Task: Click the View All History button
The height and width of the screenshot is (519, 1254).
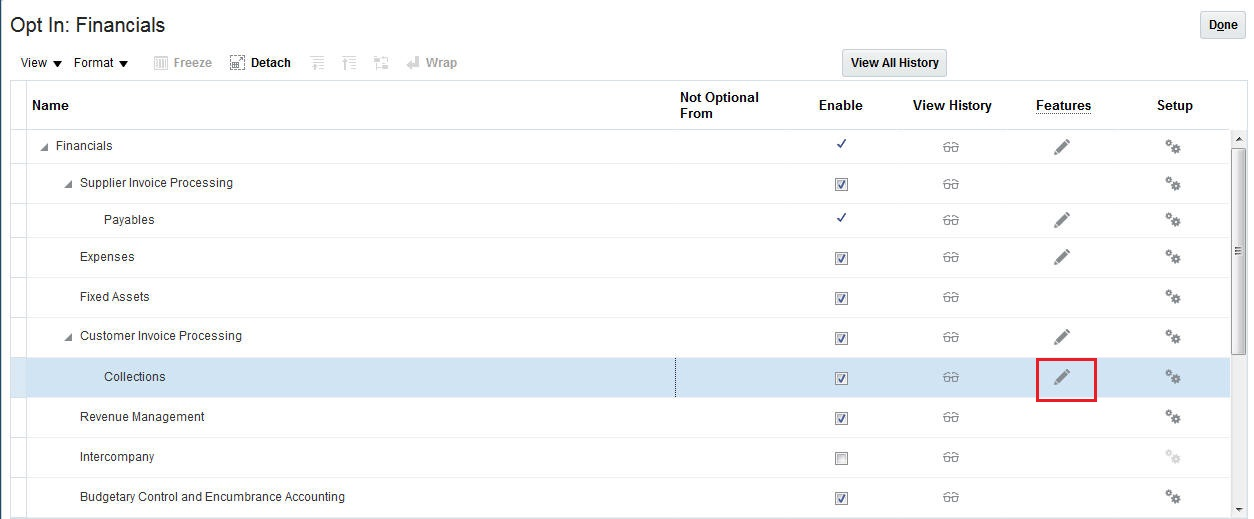Action: pos(894,63)
